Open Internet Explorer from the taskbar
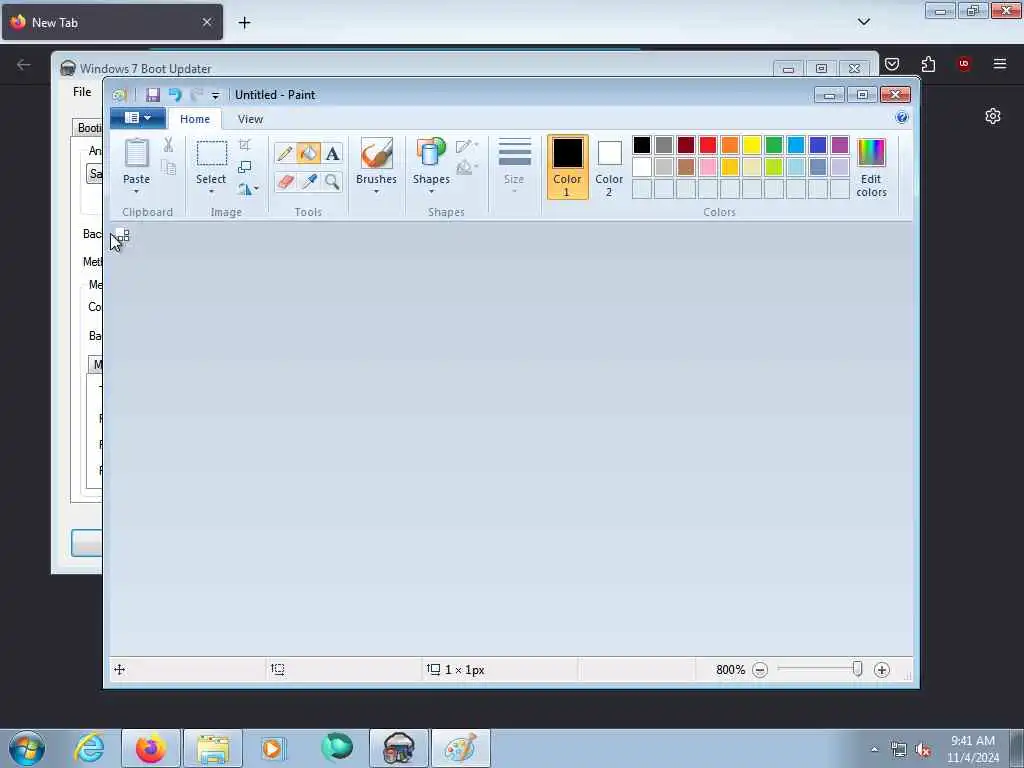This screenshot has width=1024, height=768. click(x=89, y=748)
